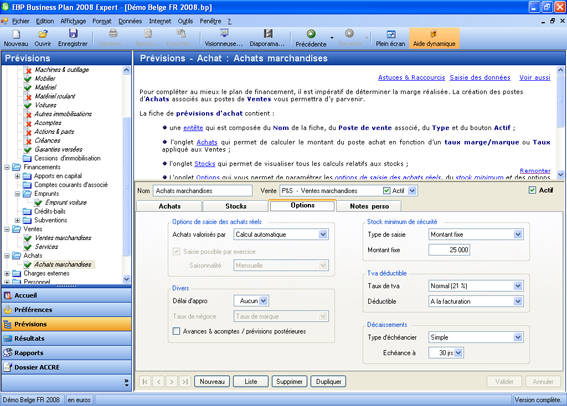Click the Nouveau toolbar icon
The height and width of the screenshot is (406, 567).
click(16, 38)
